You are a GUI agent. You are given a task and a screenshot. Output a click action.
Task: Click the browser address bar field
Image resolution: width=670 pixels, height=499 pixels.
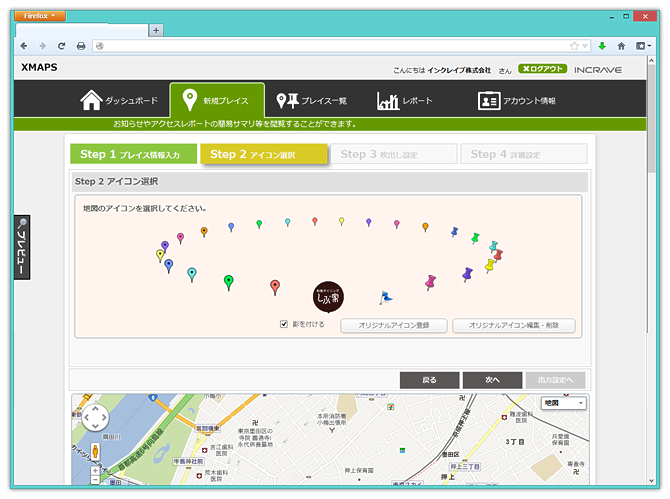click(330, 46)
